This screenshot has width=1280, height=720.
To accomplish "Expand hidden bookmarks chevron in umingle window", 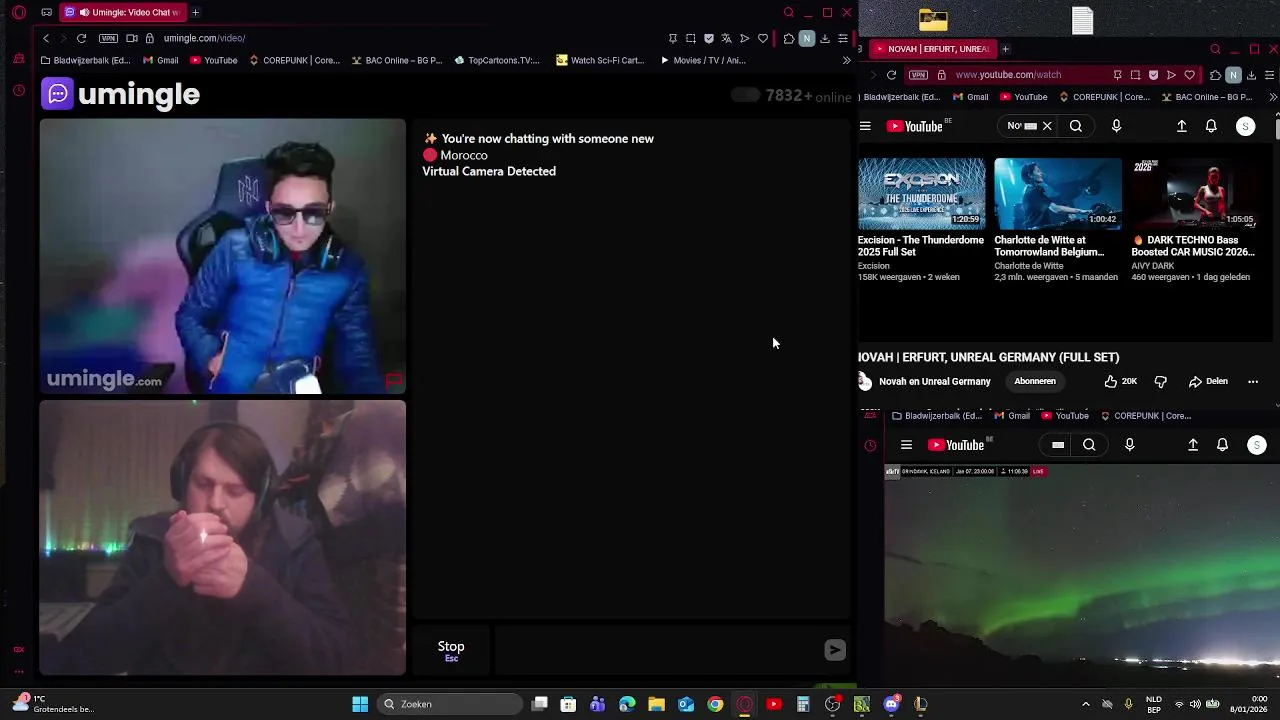I will 846,60.
